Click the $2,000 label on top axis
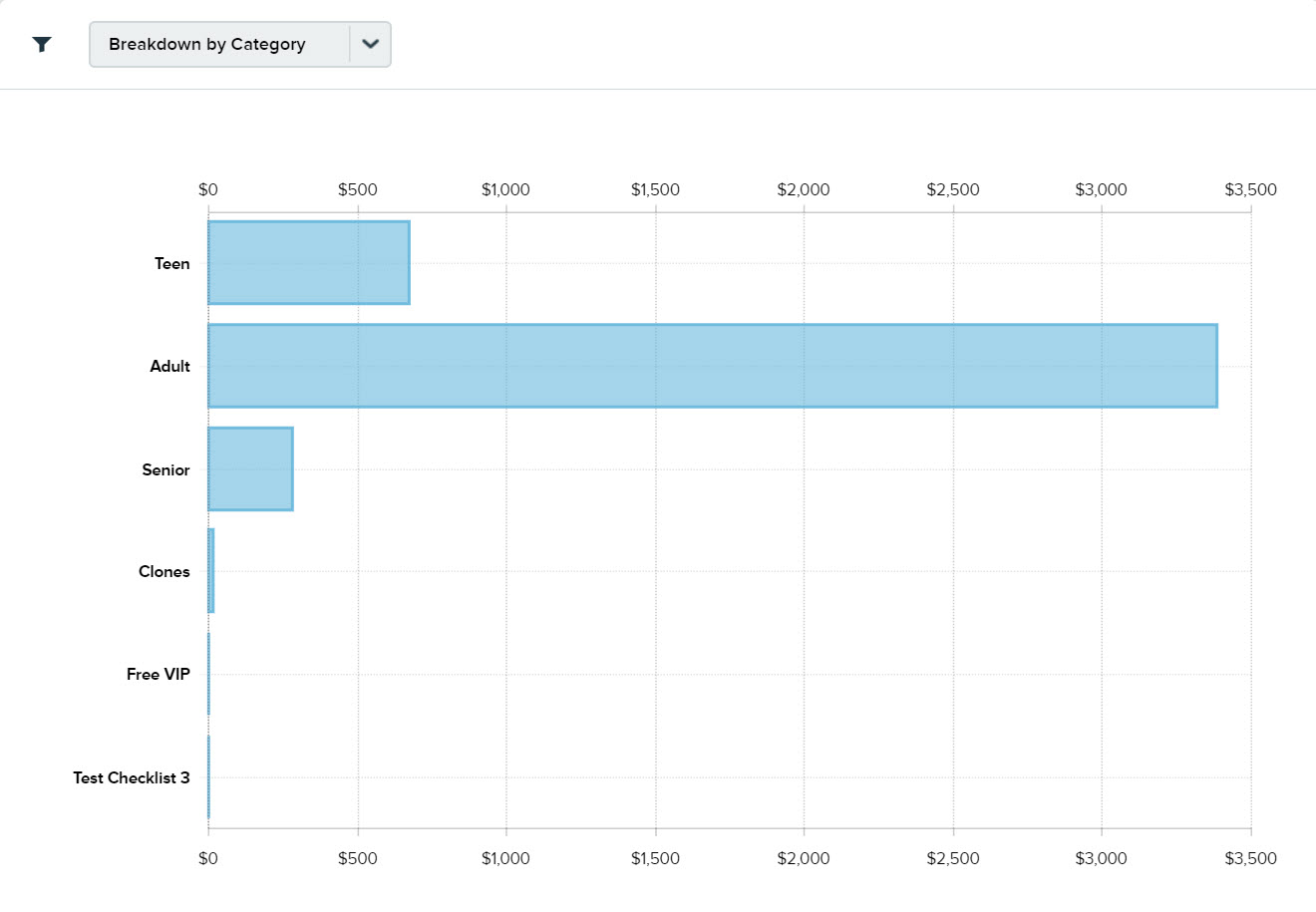1316x912 pixels. pyautogui.click(x=803, y=189)
